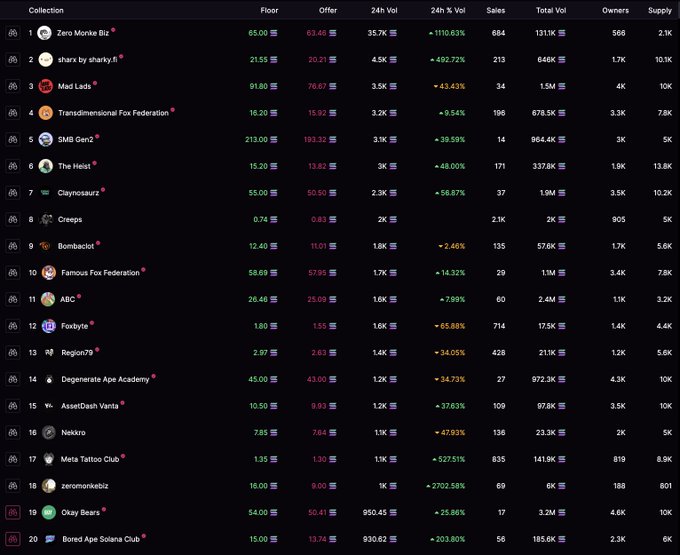Screen dimensions: 680x555
Task: Open the Degenerate Ape Academy name link
Action: 105,379
